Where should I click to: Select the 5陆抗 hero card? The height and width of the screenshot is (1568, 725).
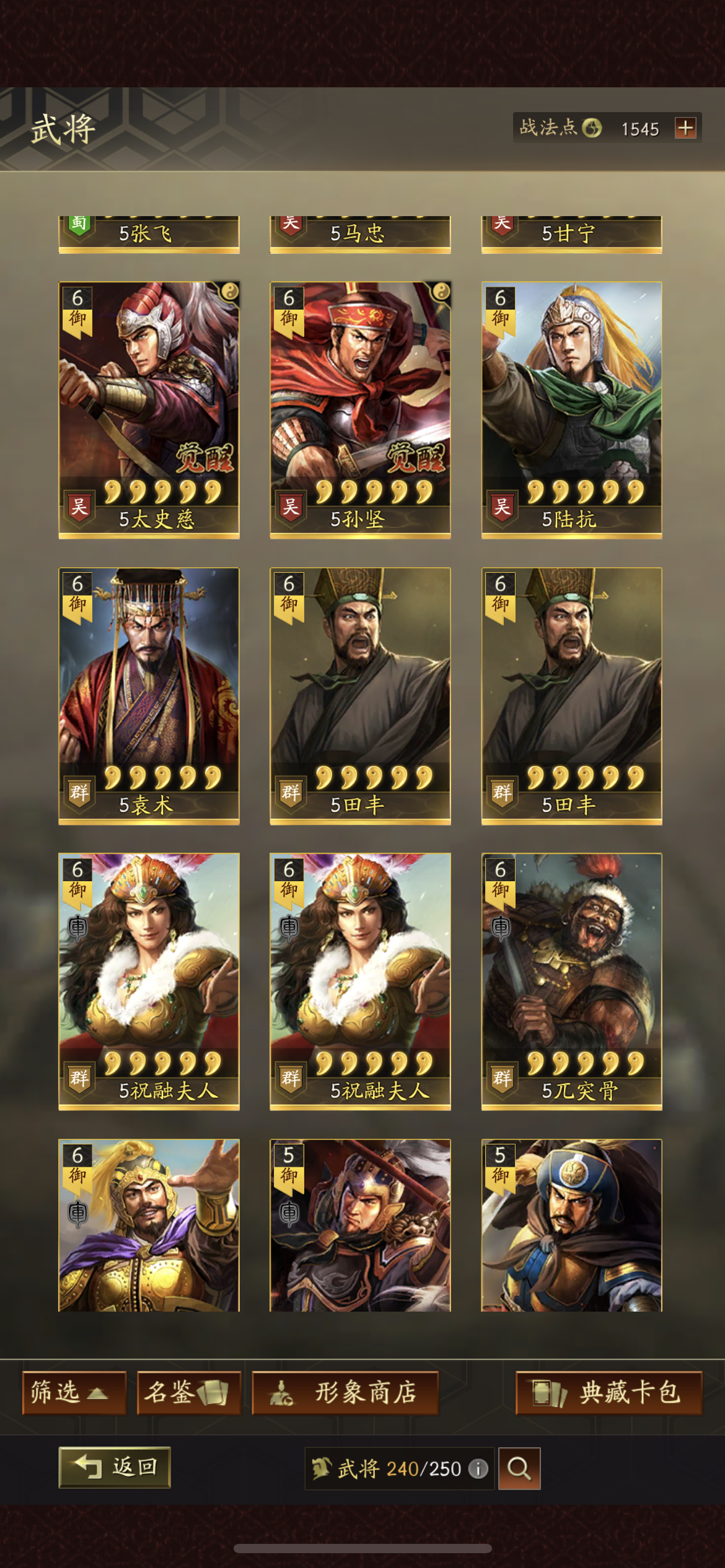point(572,410)
